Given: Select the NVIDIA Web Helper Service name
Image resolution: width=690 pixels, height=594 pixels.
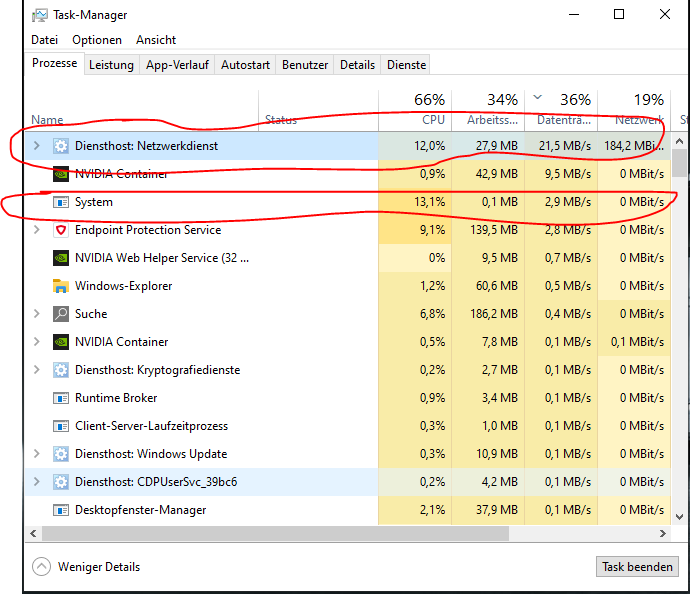Looking at the screenshot, I should [x=162, y=258].
